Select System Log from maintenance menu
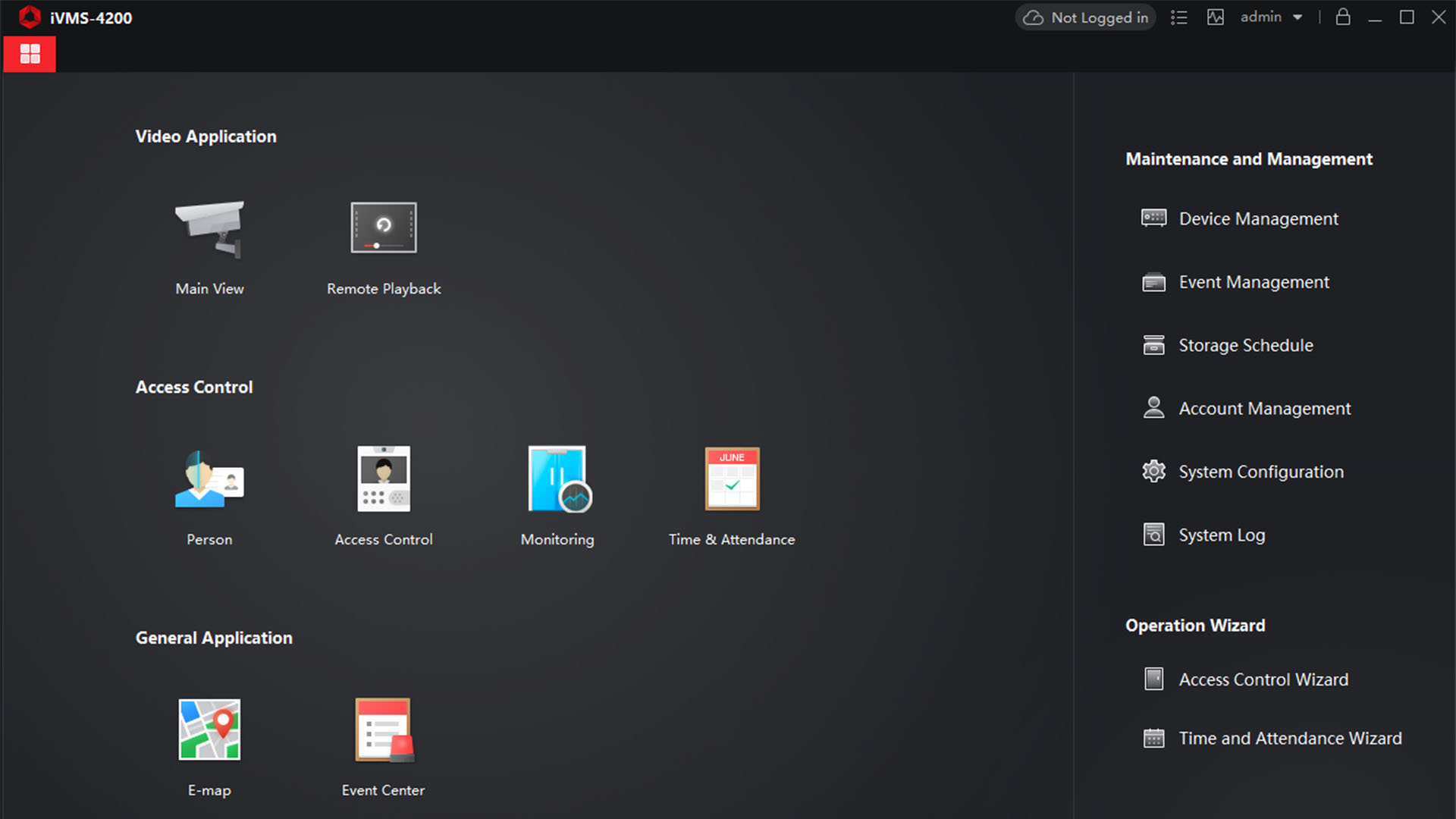This screenshot has height=819, width=1456. click(1221, 534)
